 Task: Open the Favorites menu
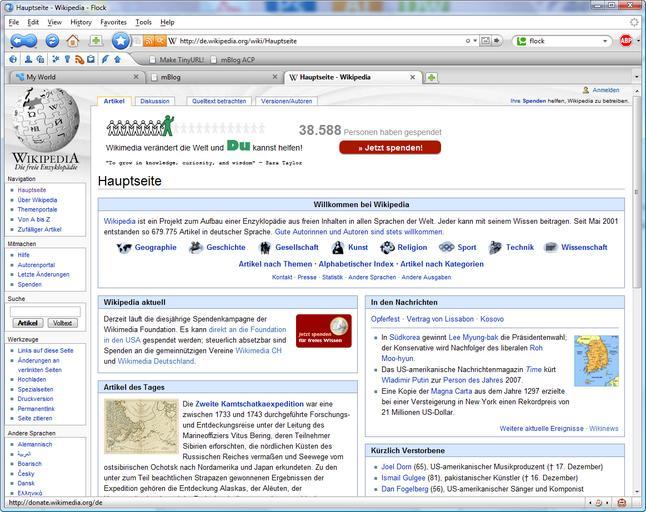click(x=113, y=22)
